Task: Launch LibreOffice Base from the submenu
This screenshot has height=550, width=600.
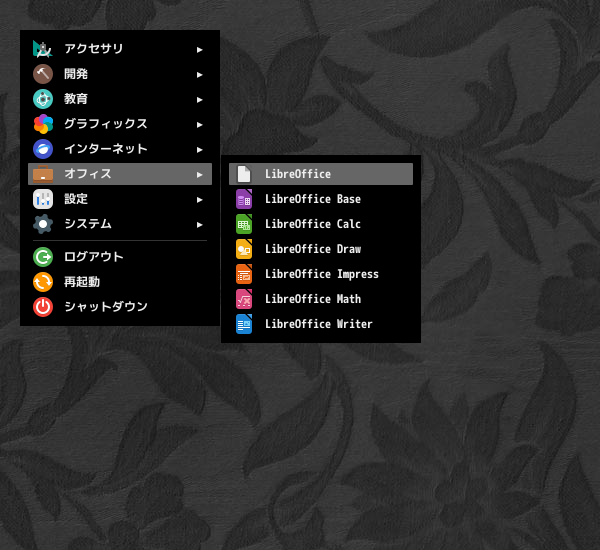Action: point(321,199)
